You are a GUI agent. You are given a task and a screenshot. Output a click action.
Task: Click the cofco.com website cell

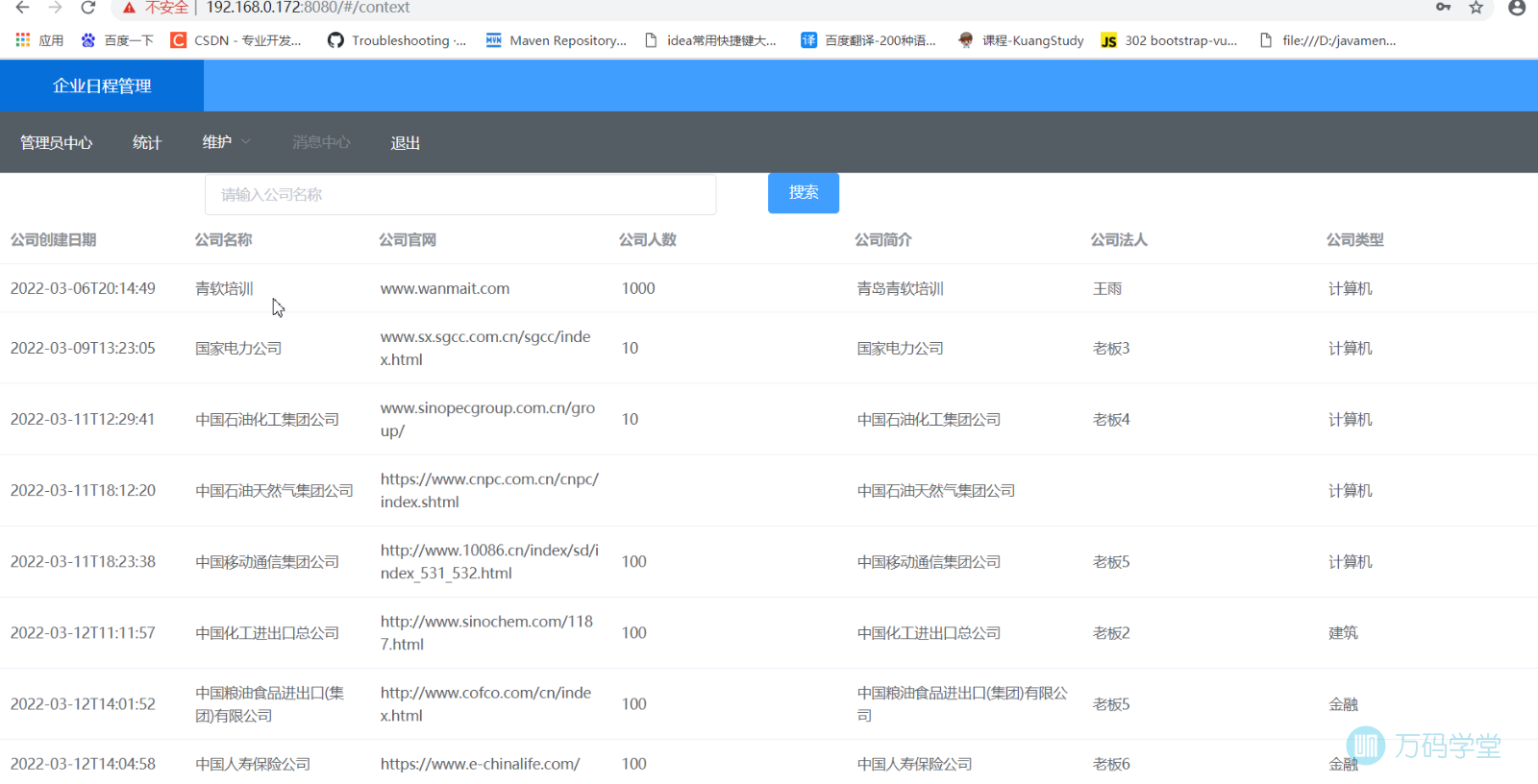click(485, 703)
